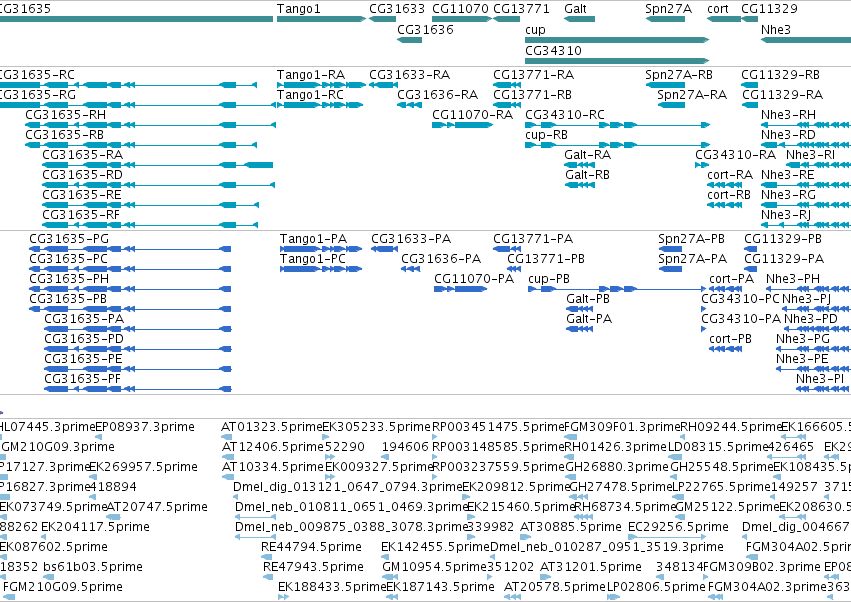Viewport: 851px width, 602px height.
Task: Click the Nhe3-PI protein label
Action: tap(820, 379)
